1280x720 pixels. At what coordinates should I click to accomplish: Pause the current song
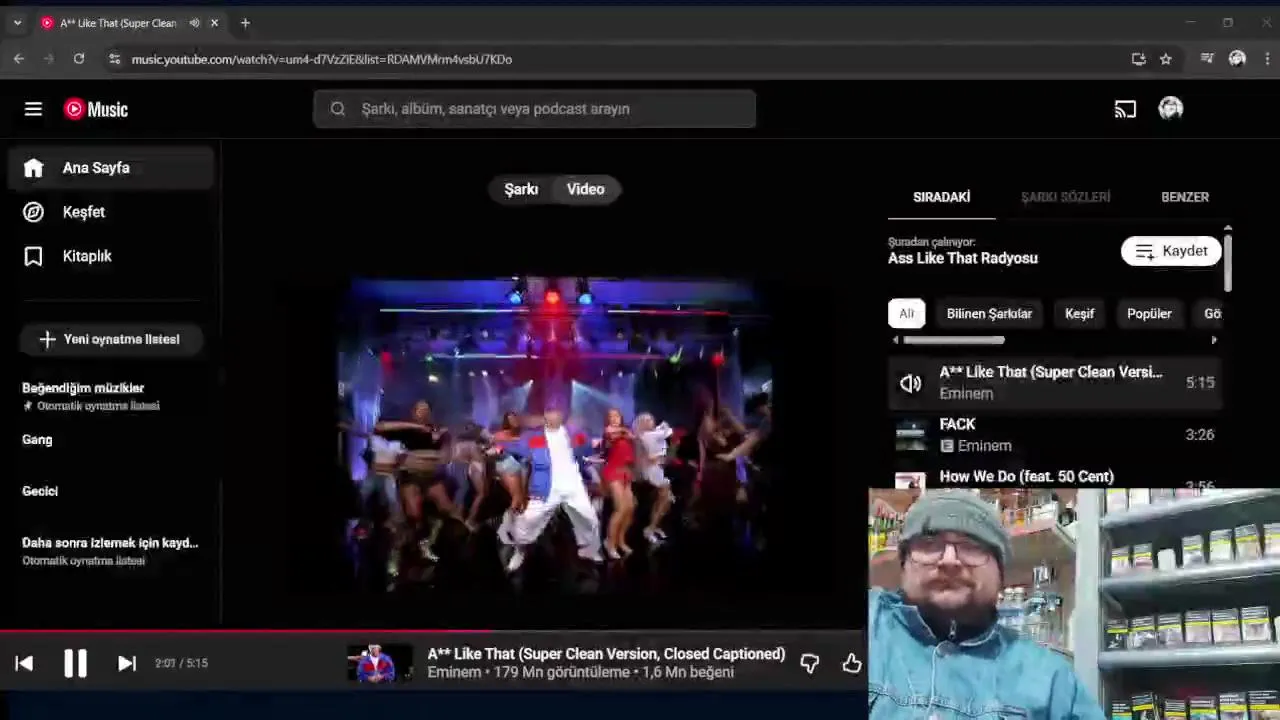(x=75, y=663)
